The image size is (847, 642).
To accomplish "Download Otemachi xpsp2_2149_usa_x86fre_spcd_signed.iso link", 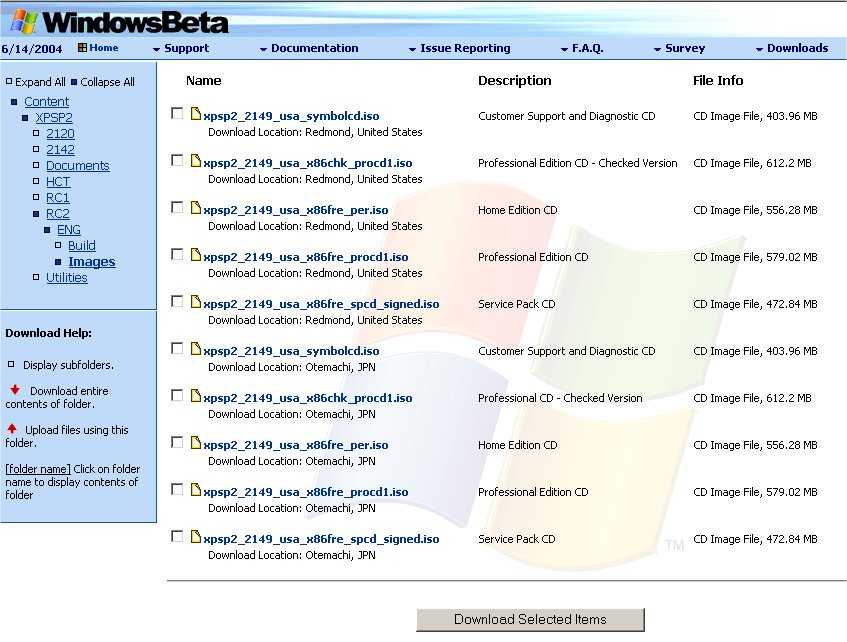I will (x=321, y=539).
